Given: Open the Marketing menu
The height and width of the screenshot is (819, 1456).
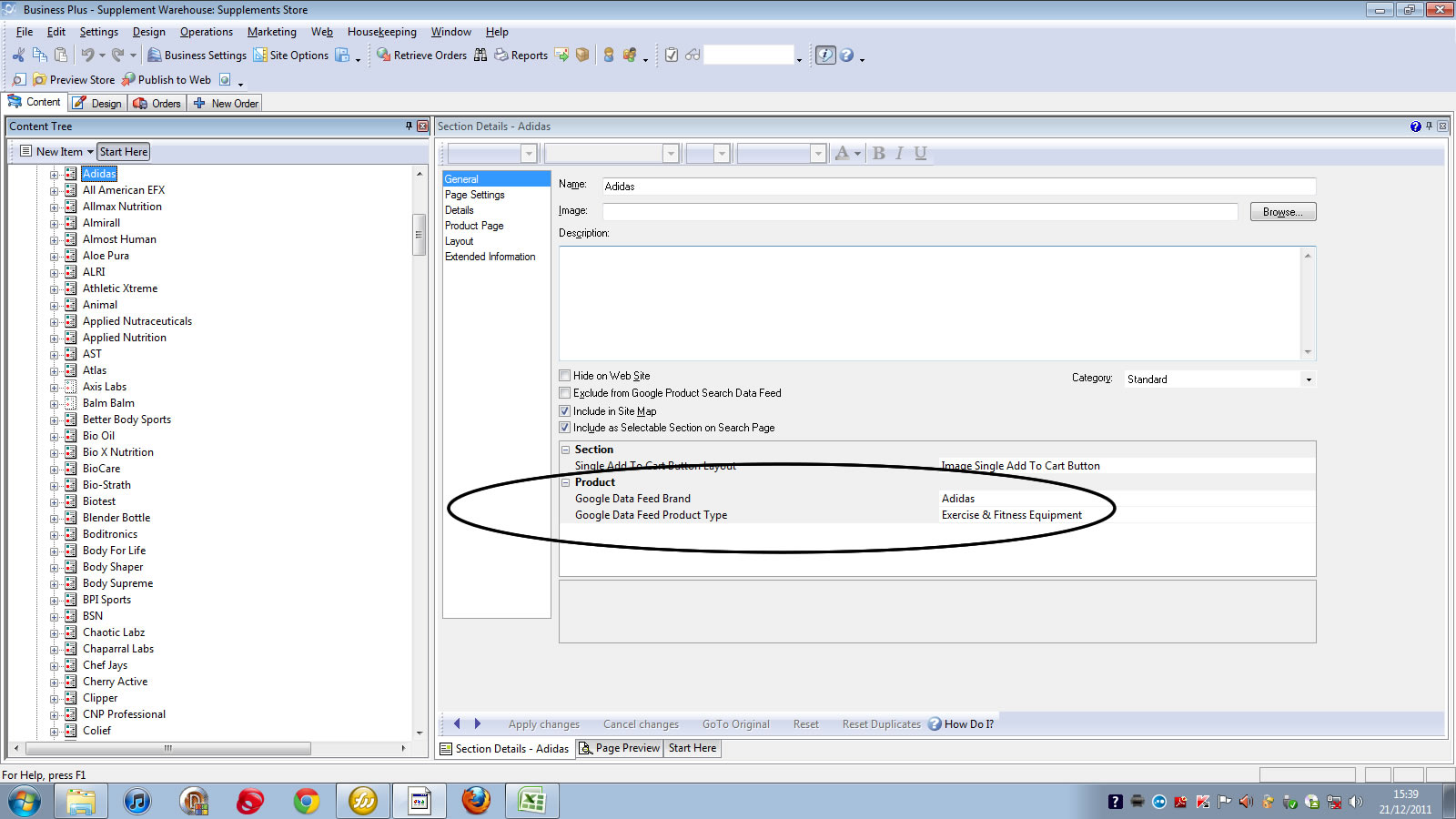Looking at the screenshot, I should coord(271,32).
